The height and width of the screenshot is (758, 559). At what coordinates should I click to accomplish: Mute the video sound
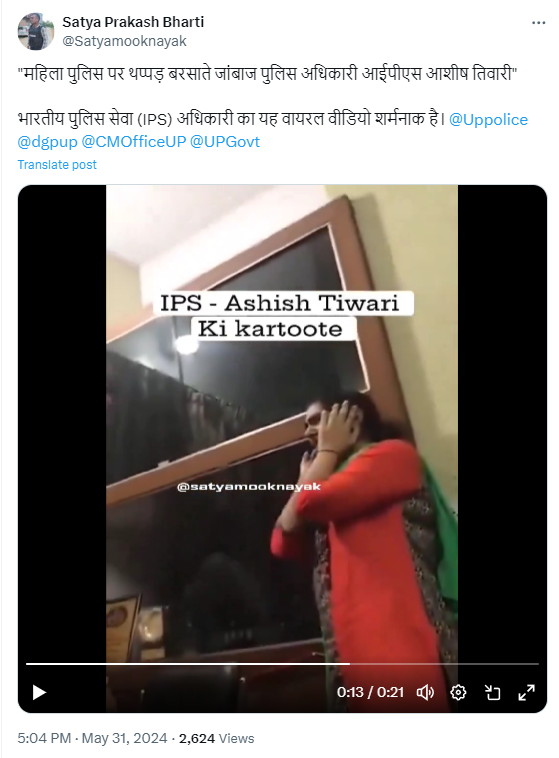tap(425, 692)
